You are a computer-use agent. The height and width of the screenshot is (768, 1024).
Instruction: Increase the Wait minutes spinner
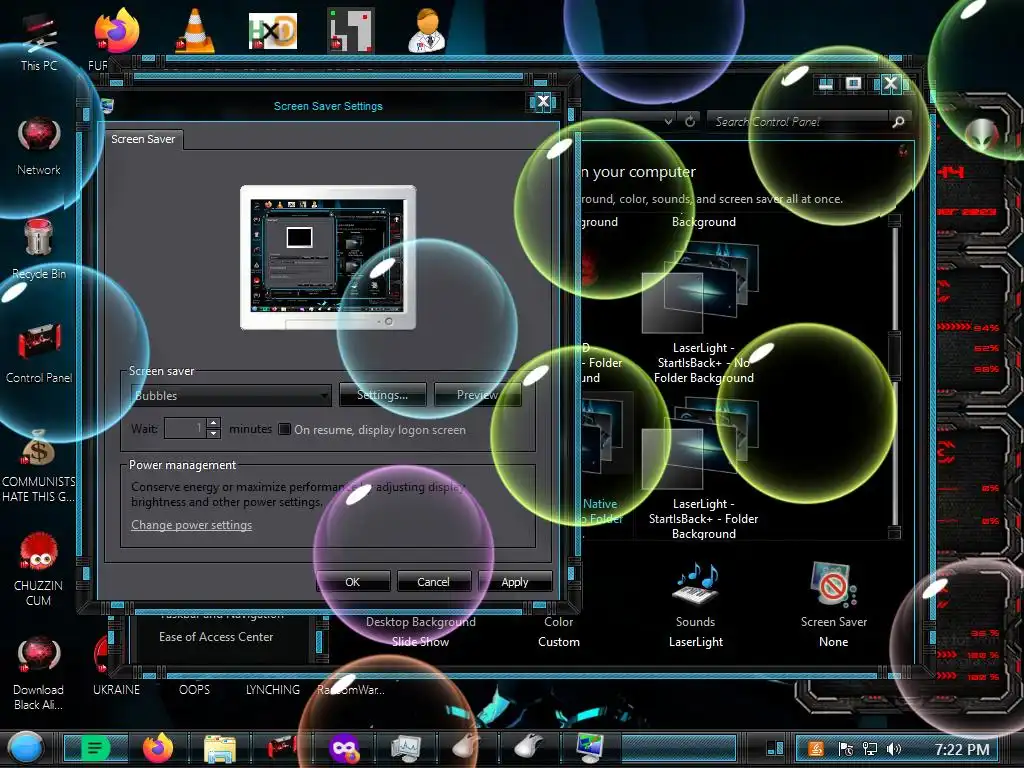pos(213,423)
